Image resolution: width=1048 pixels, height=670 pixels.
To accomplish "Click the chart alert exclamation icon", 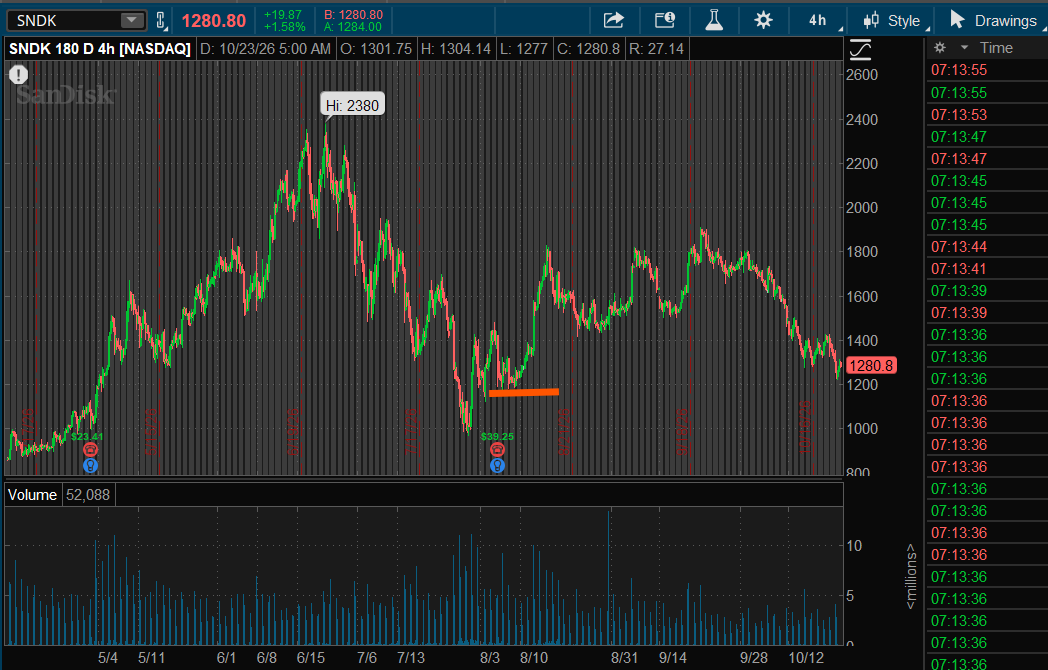I will (x=18, y=74).
